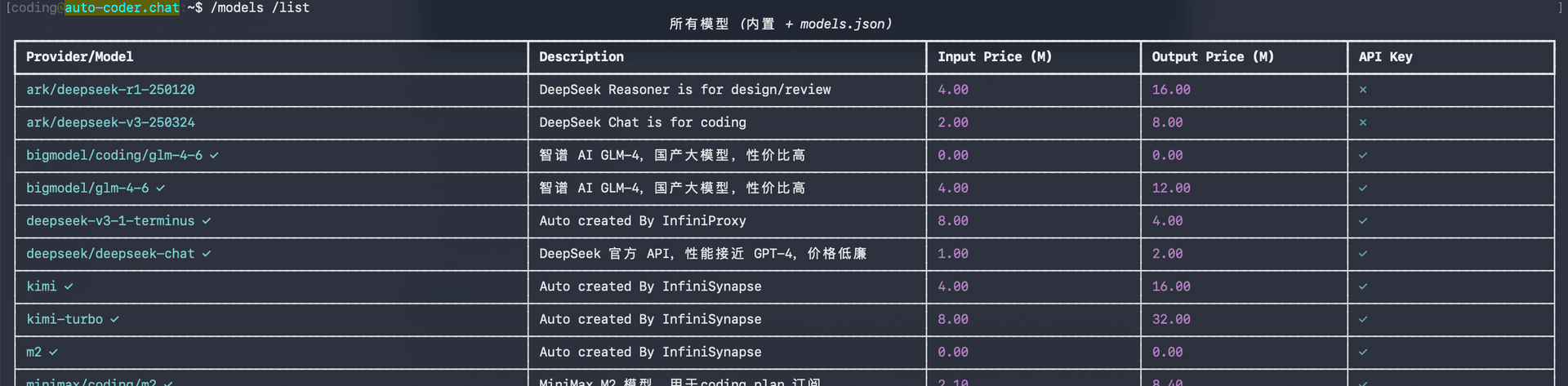Click API Key checkmark in the bigmodel/glm-4-6 row
Viewport: 1568px width, 386px height.
pyautogui.click(x=1362, y=189)
